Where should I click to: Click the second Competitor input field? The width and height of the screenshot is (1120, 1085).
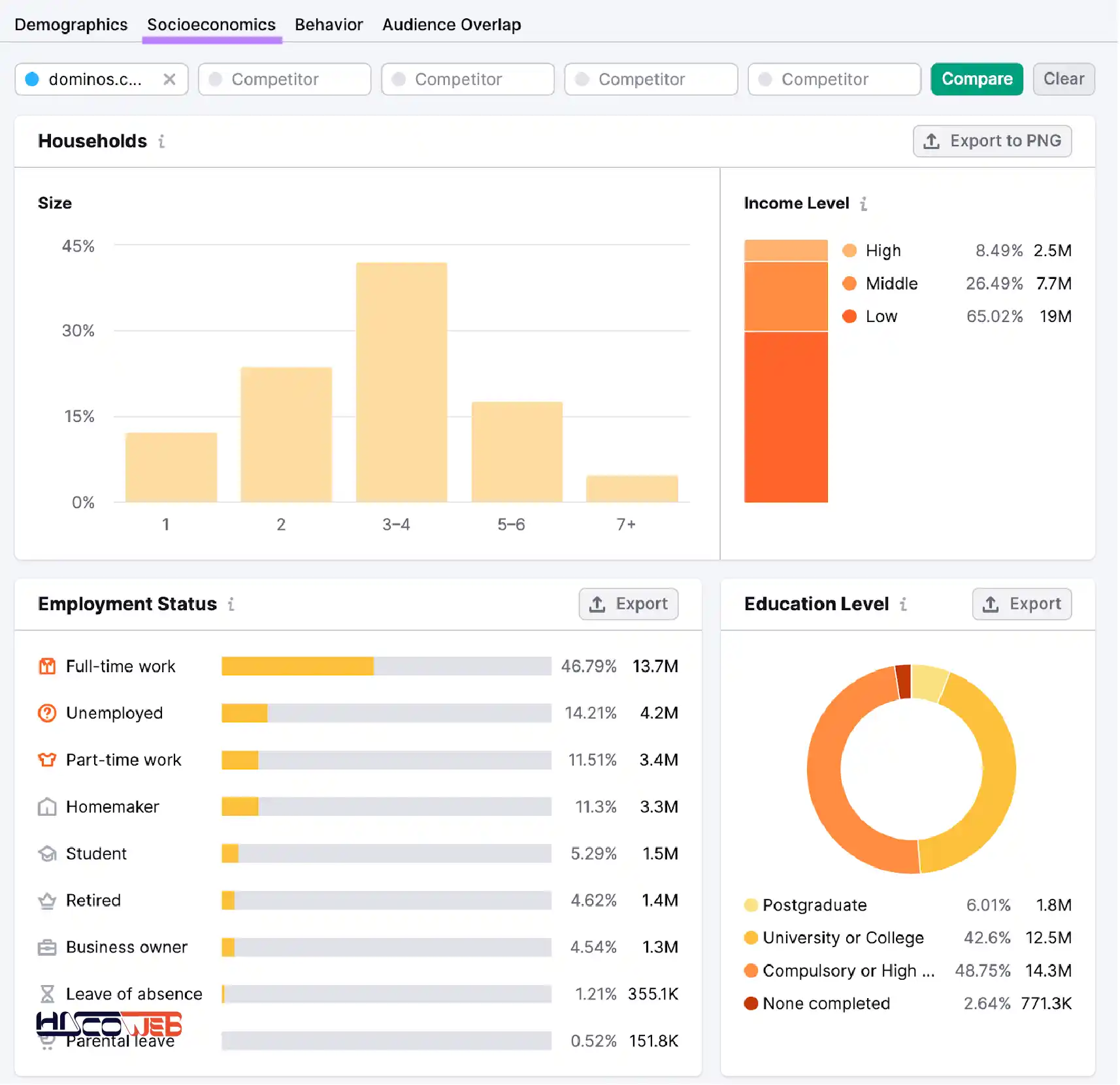[x=468, y=79]
